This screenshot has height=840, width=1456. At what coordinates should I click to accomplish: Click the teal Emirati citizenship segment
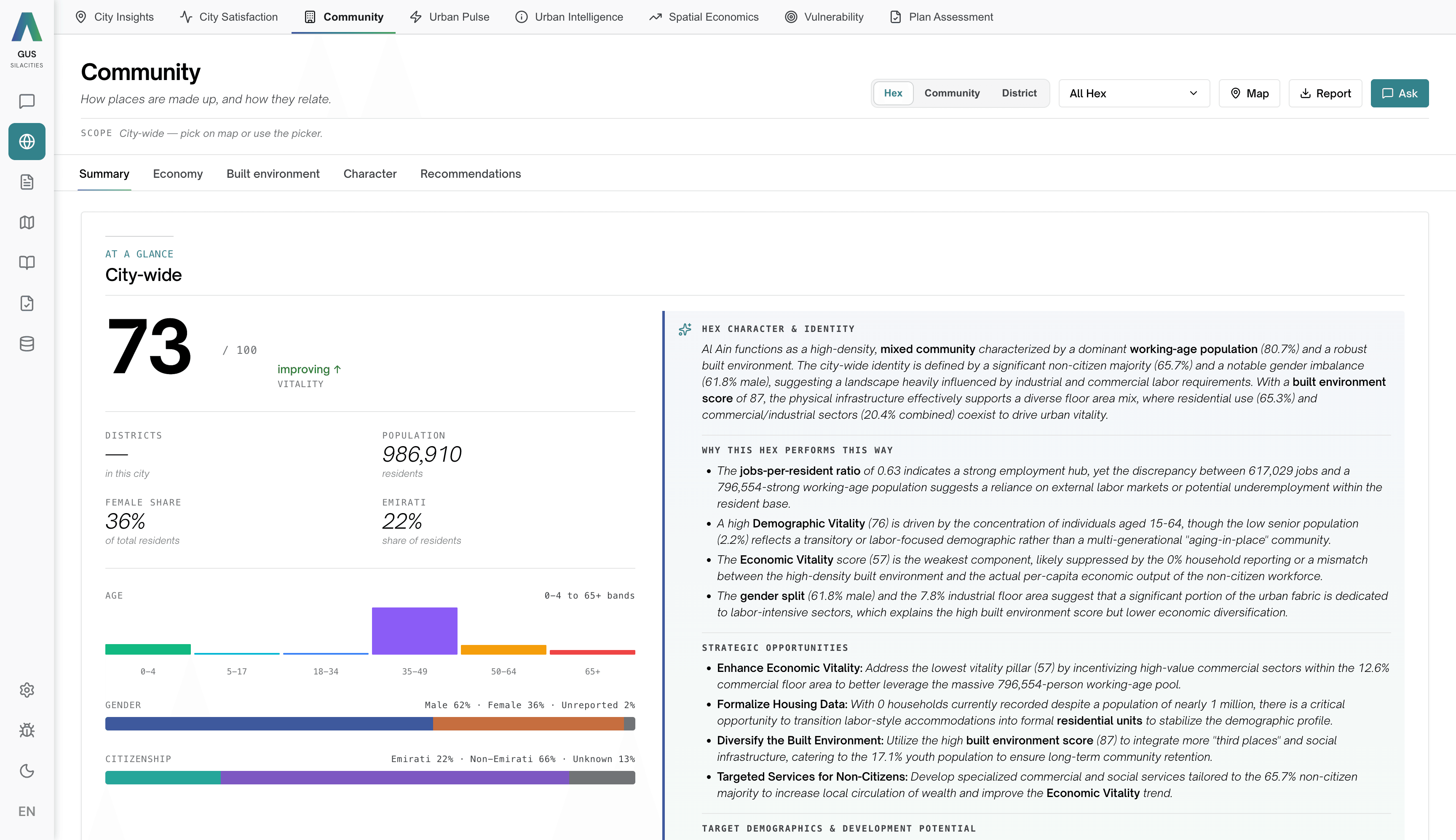(163, 777)
